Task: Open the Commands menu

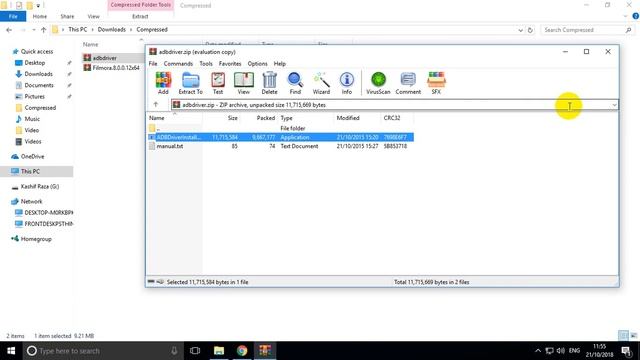Action: point(178,64)
